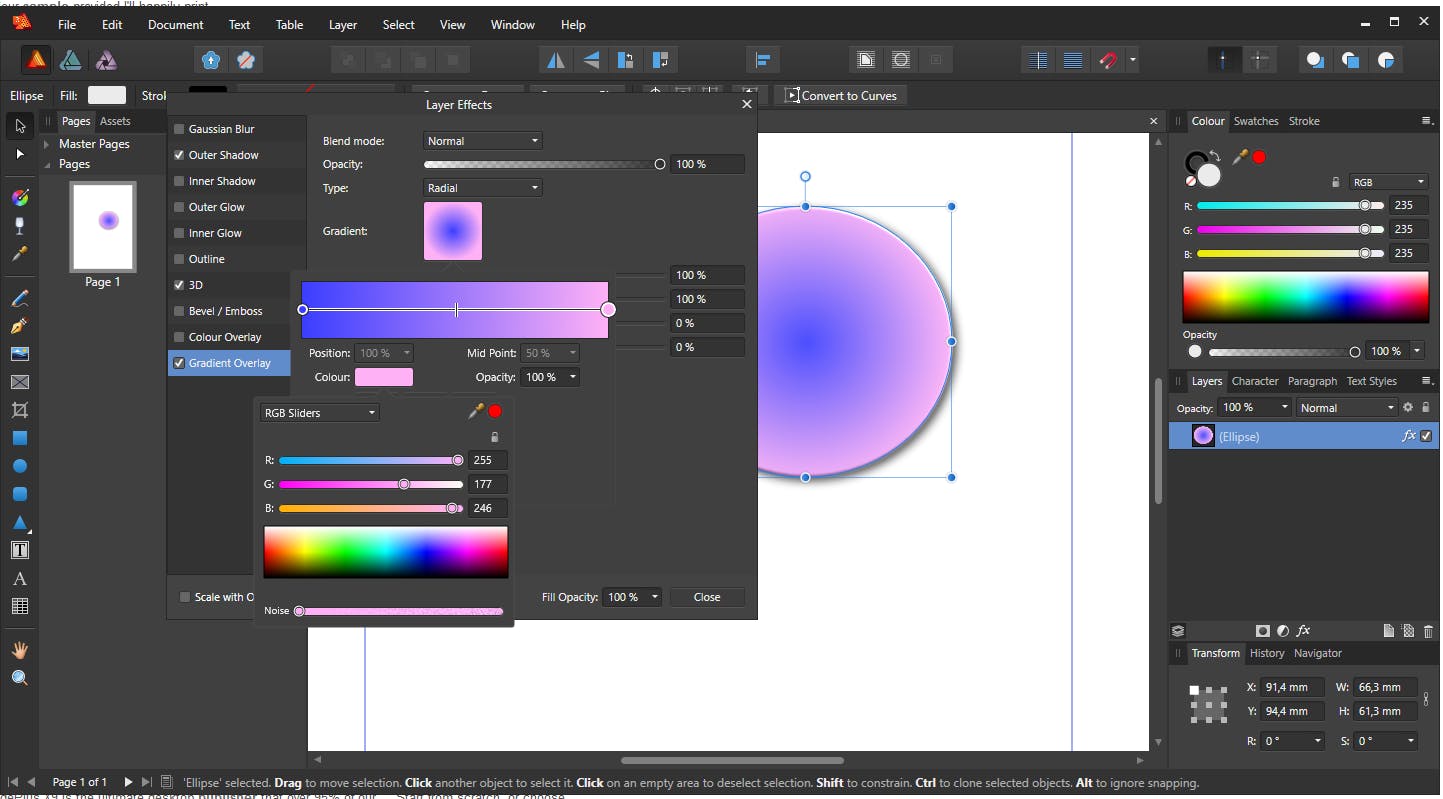The width and height of the screenshot is (1443, 799).
Task: Enable the Outer Glow effect
Action: pos(179,207)
